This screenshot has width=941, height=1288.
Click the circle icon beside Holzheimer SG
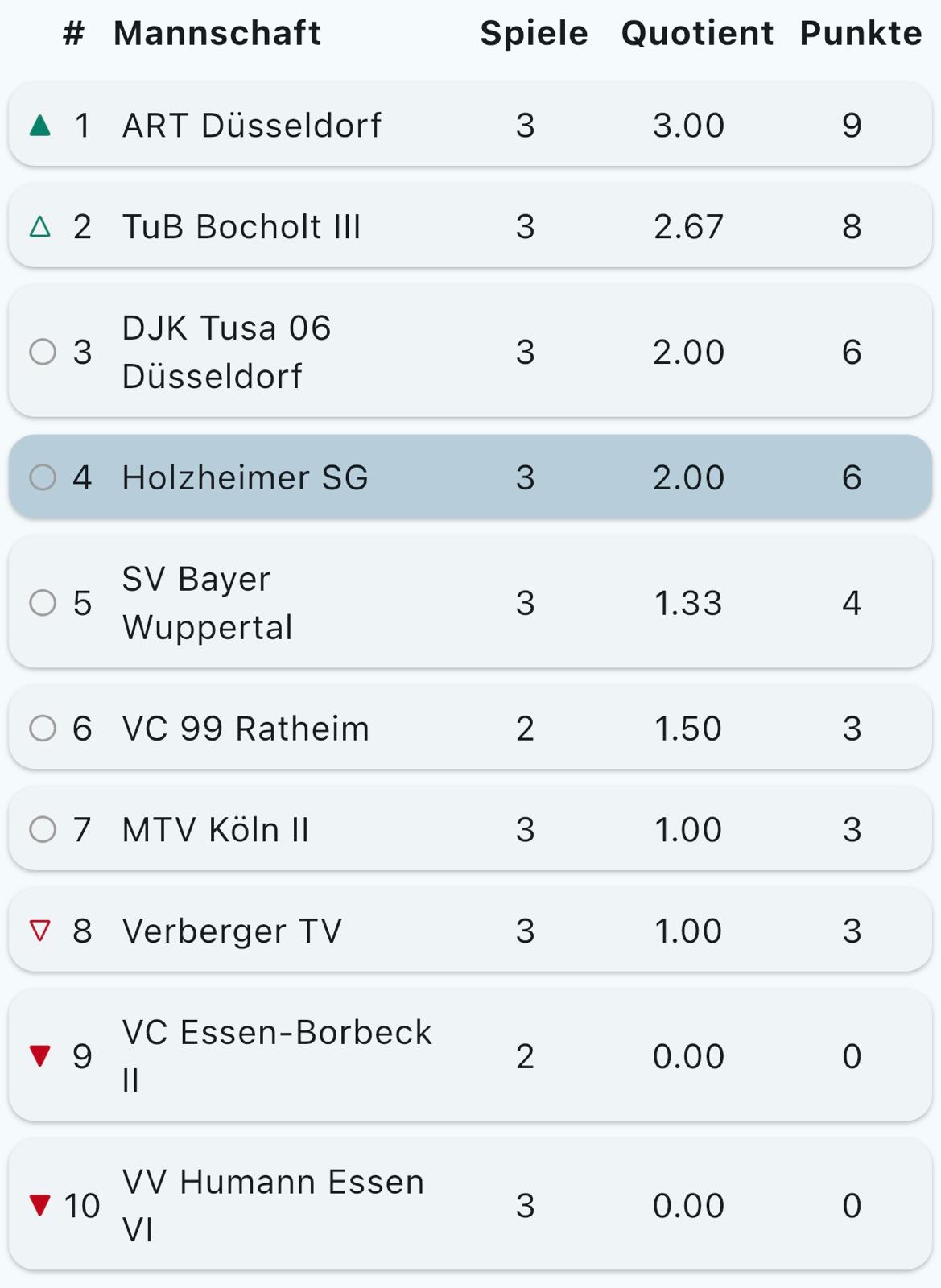[43, 477]
